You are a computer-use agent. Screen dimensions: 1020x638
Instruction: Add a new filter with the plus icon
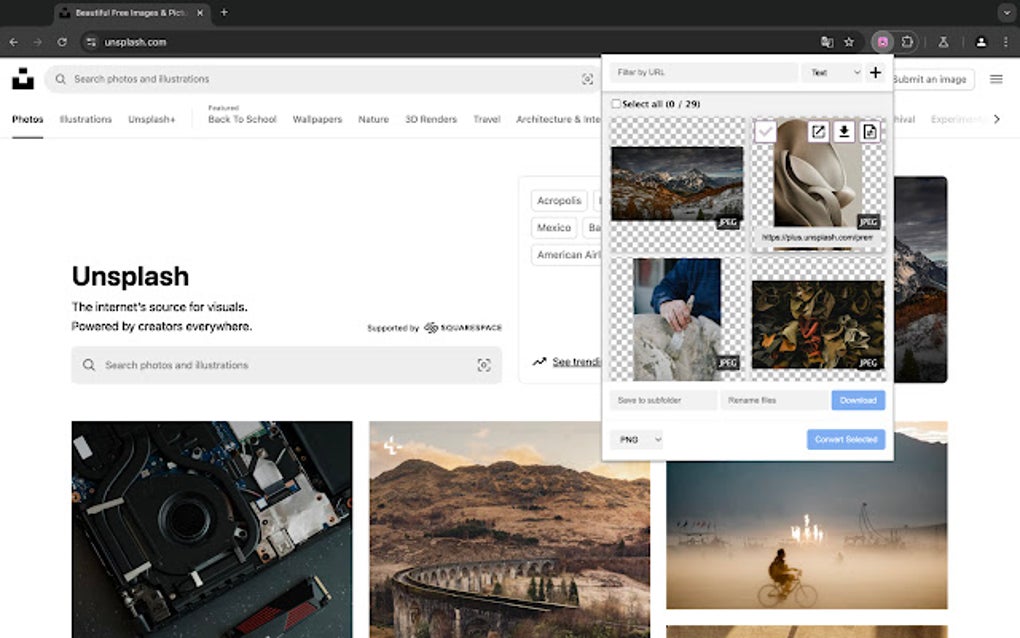875,72
